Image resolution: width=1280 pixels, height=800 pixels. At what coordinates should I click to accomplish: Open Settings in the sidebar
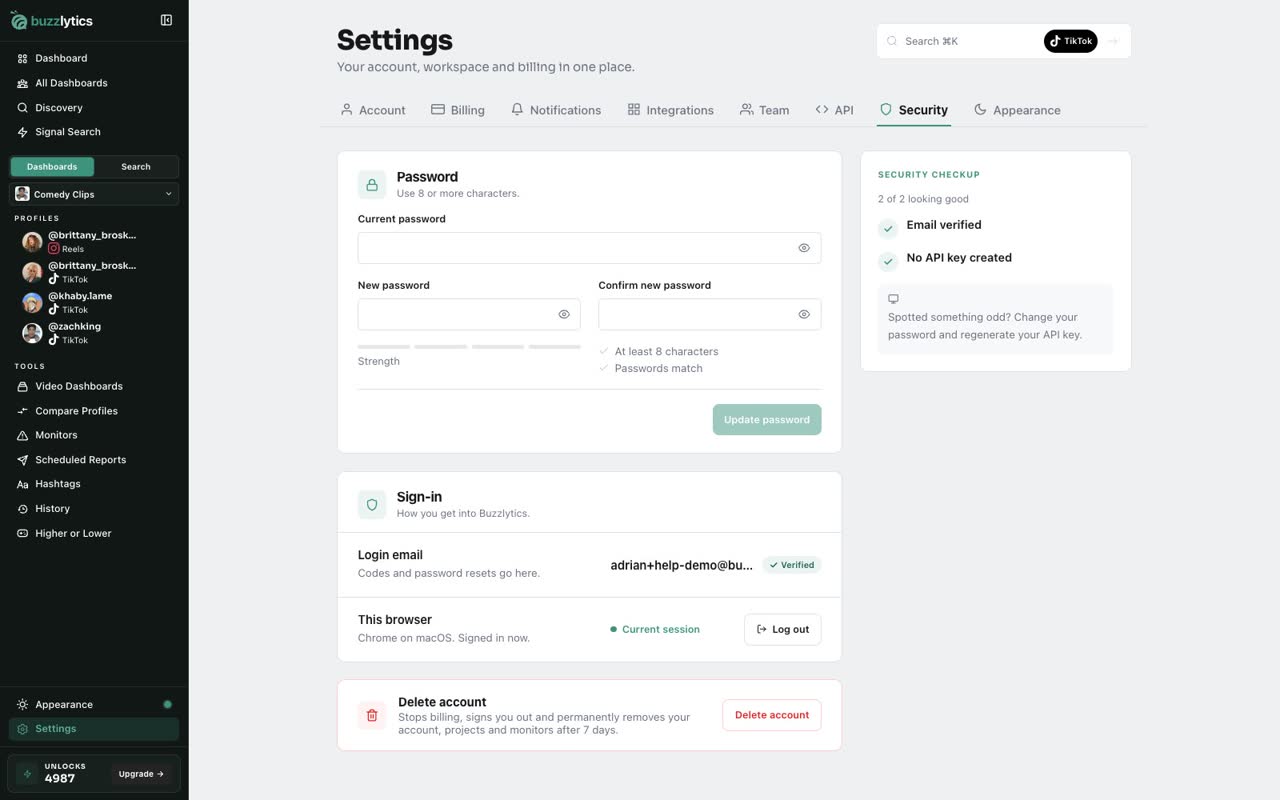click(94, 729)
